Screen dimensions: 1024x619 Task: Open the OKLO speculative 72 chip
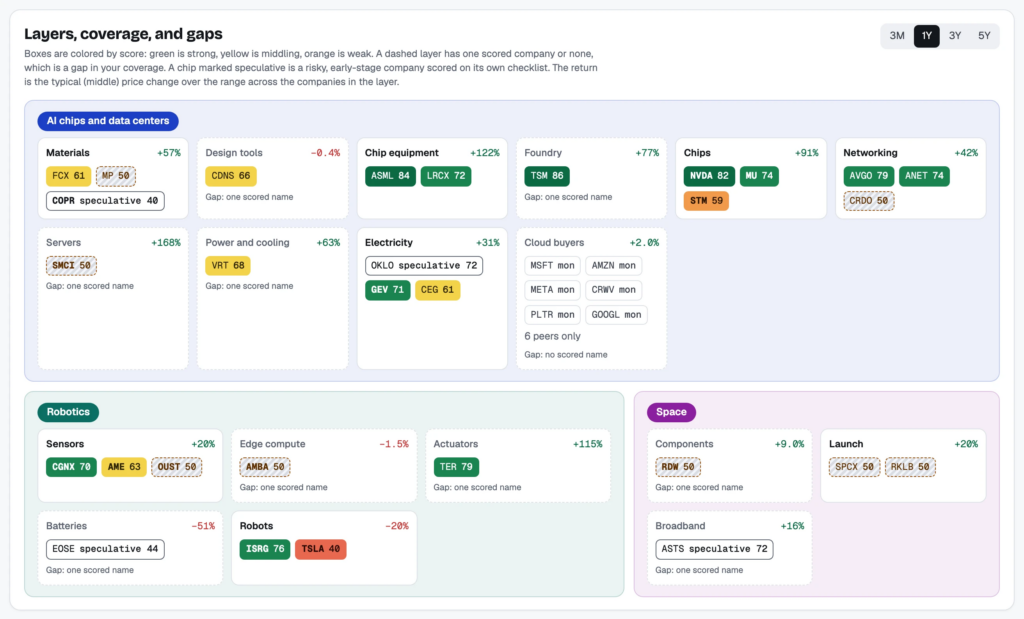click(424, 265)
